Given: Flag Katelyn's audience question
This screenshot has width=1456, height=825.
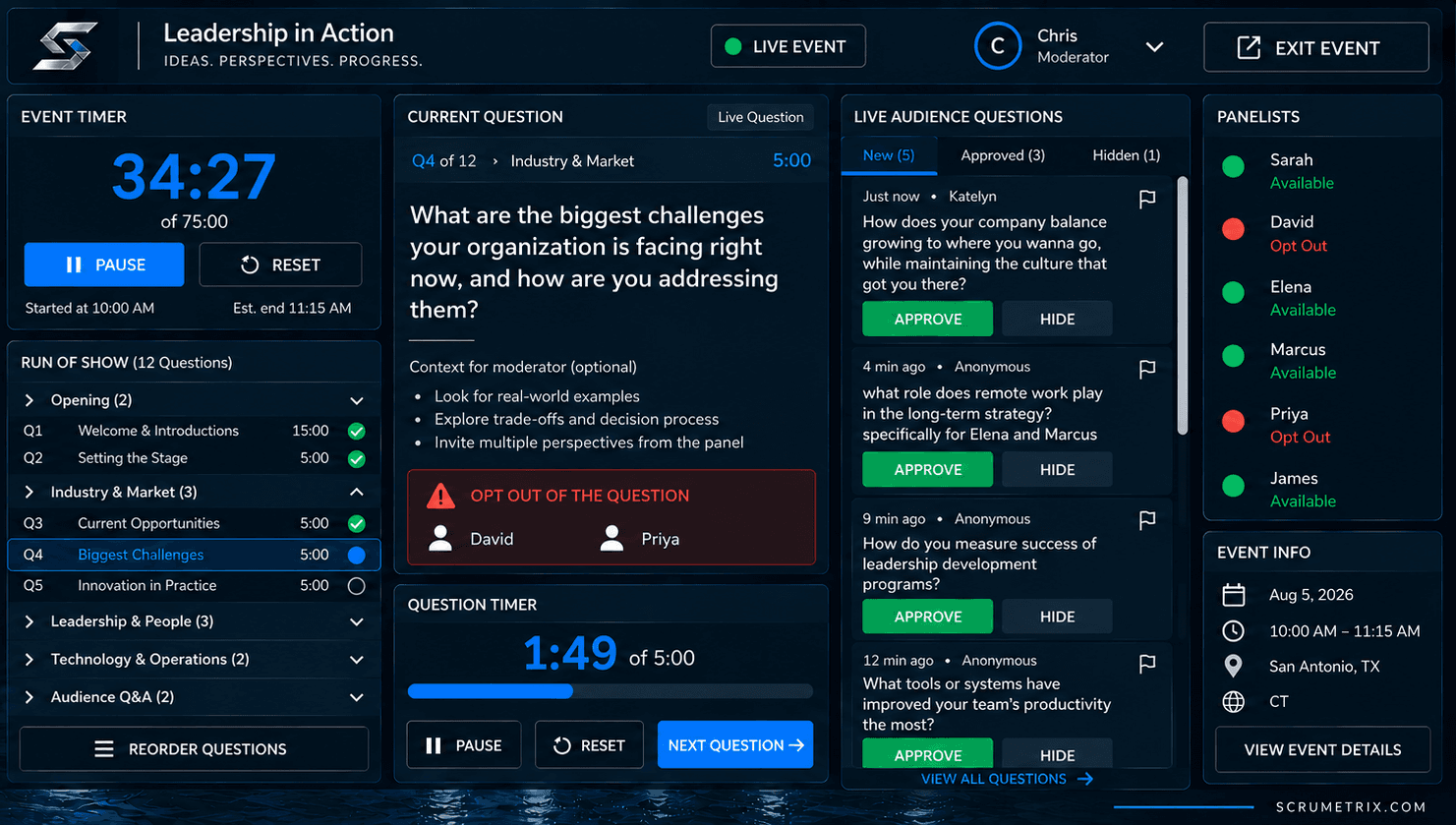Looking at the screenshot, I should 1147,200.
